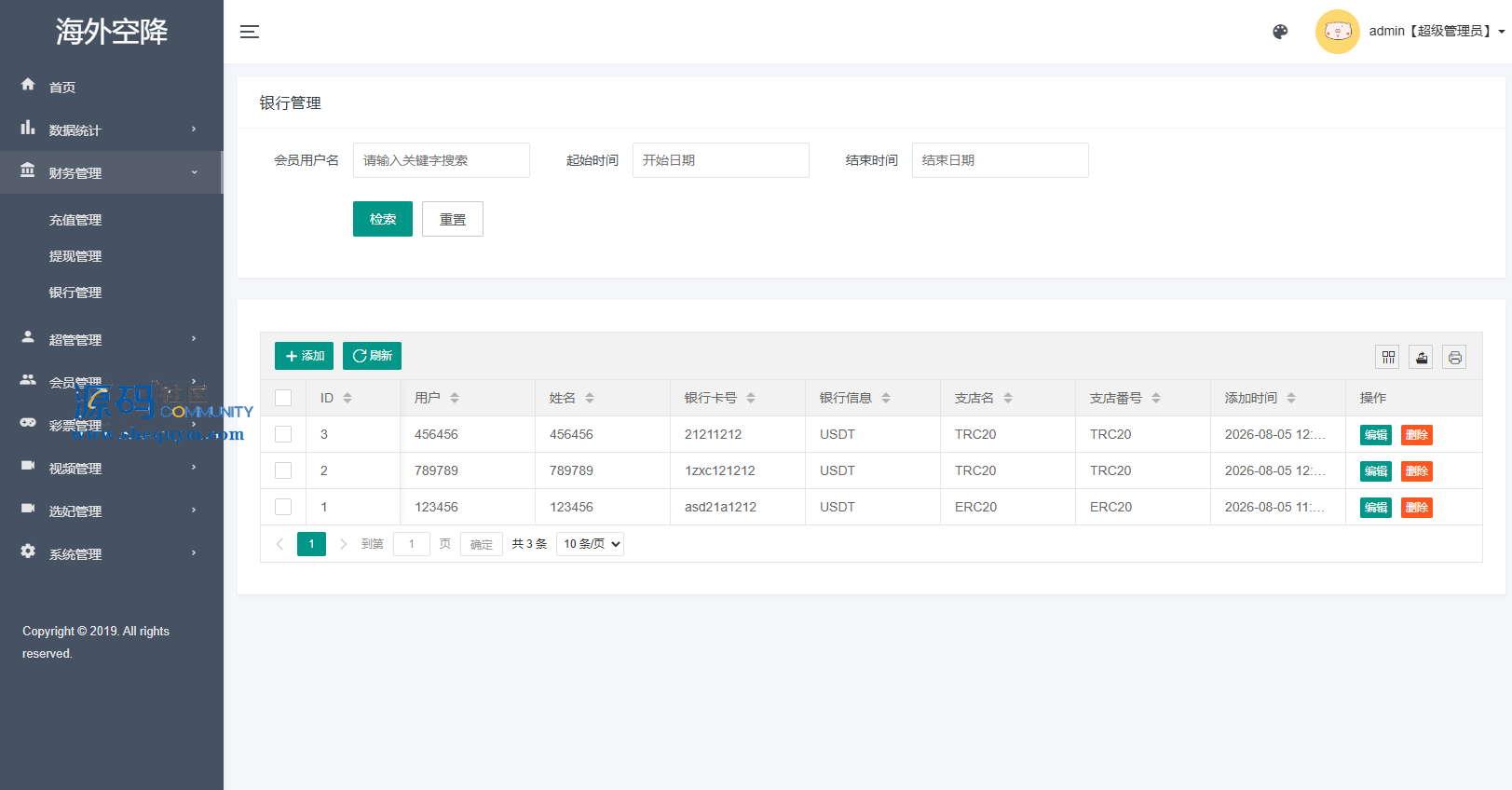This screenshot has width=1512, height=790.
Task: Tick the checkbox for row ID 1
Action: click(x=283, y=507)
